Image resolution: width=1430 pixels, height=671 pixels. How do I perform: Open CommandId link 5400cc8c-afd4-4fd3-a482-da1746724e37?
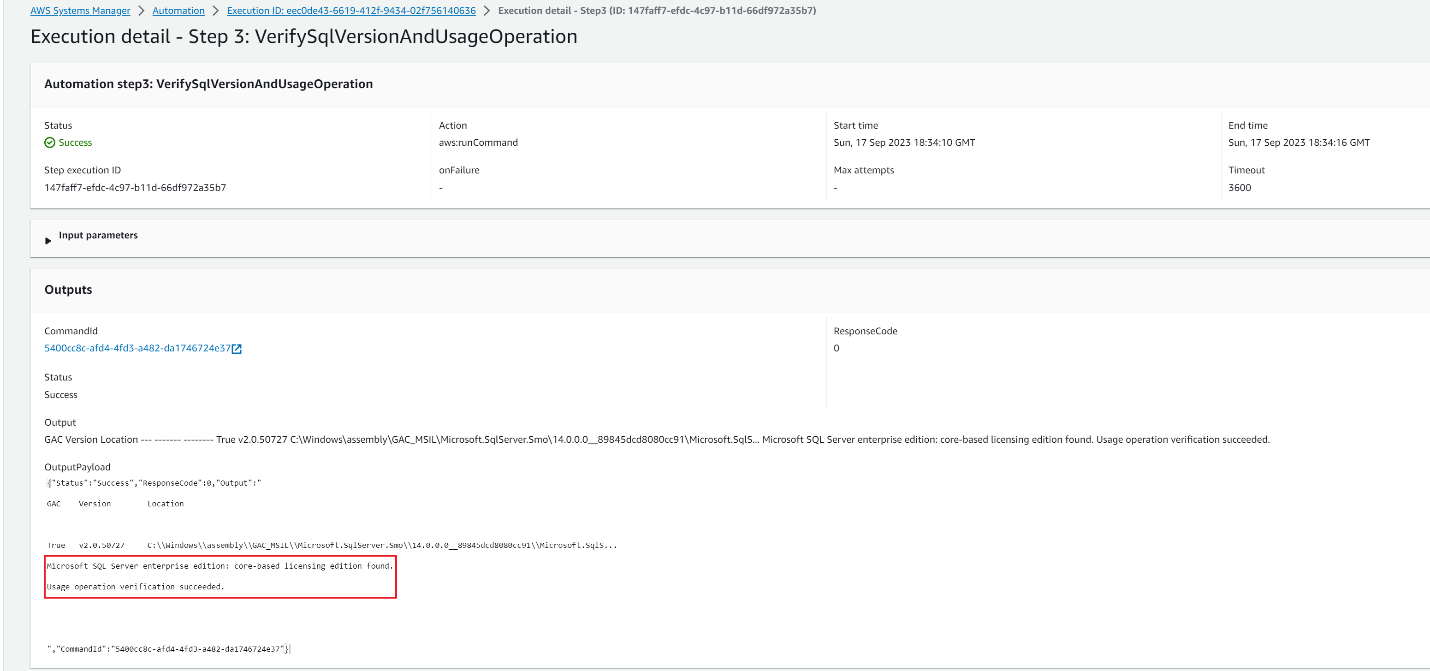135,348
